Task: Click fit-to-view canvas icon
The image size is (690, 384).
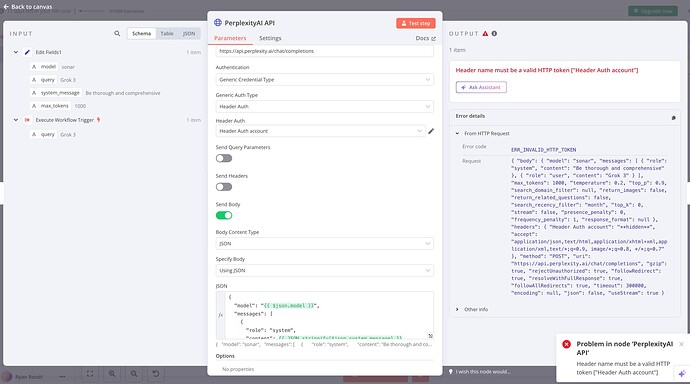Action: click(90, 374)
